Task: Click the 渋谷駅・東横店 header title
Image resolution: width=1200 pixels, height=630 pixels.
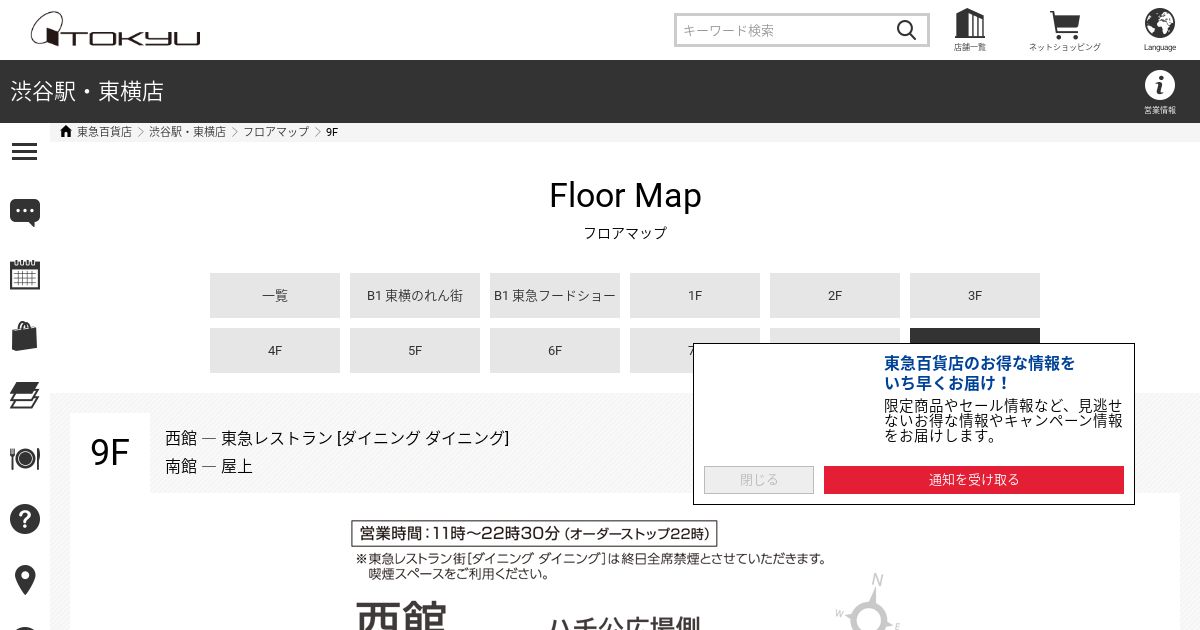Action: pyautogui.click(x=87, y=92)
